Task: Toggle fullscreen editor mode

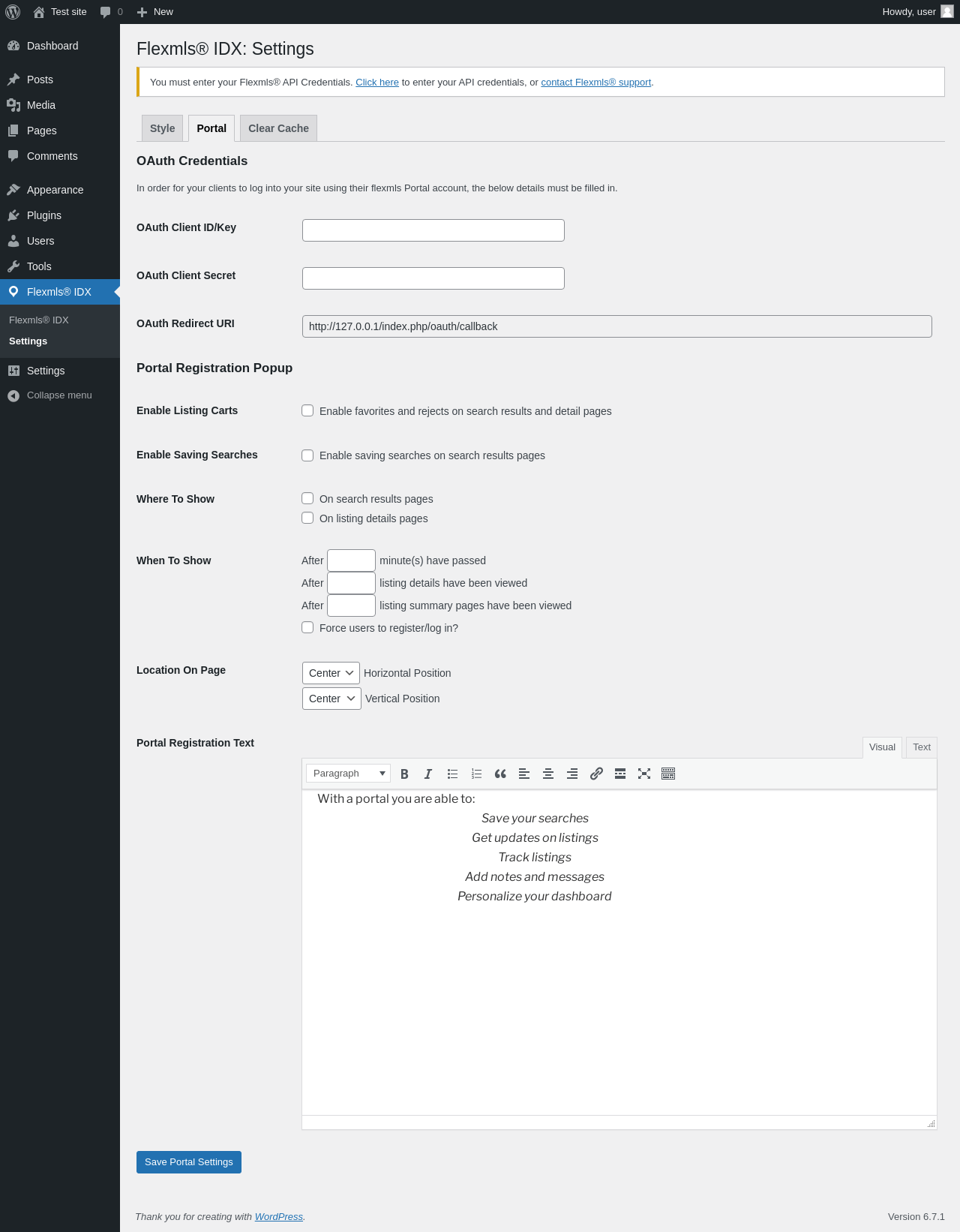Action: tap(644, 774)
